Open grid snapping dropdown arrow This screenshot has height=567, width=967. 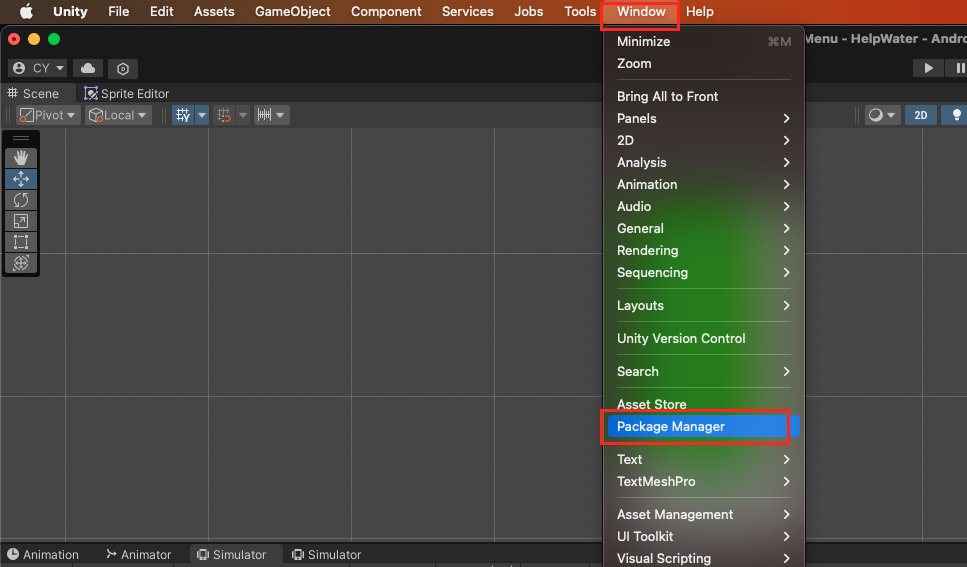[x=243, y=115]
